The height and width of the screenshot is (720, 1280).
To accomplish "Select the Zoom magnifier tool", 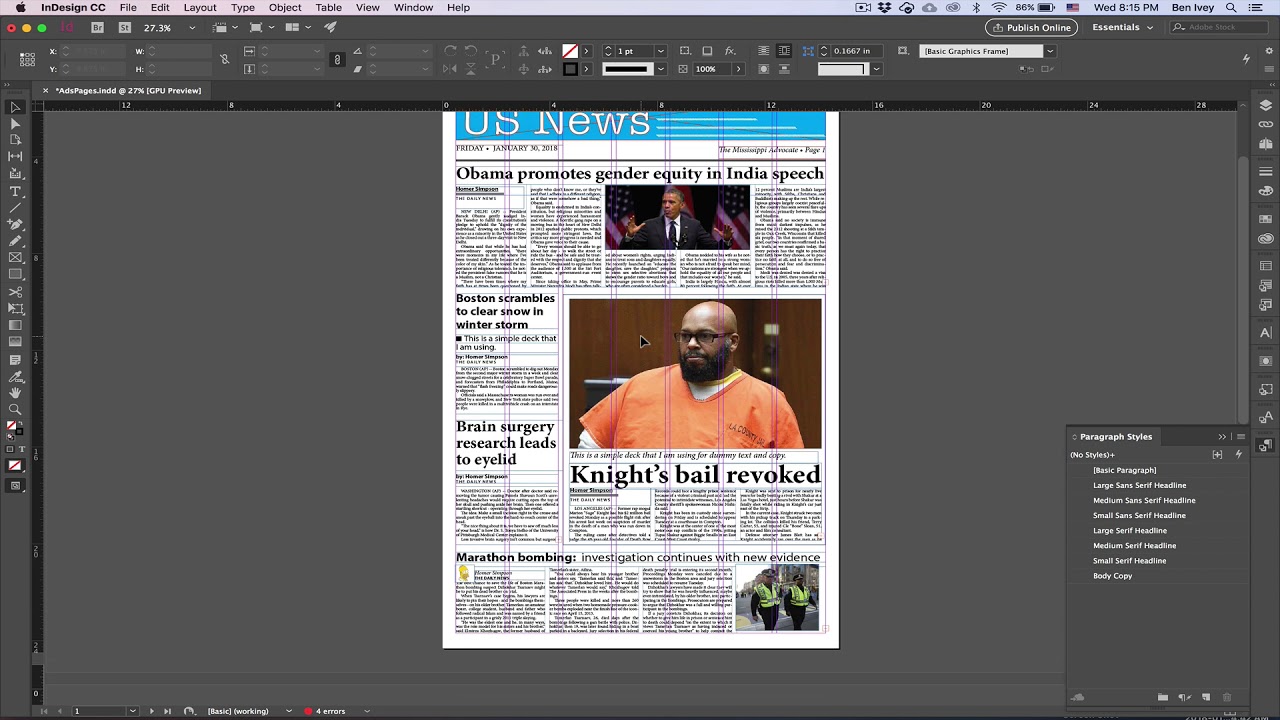I will [x=15, y=409].
